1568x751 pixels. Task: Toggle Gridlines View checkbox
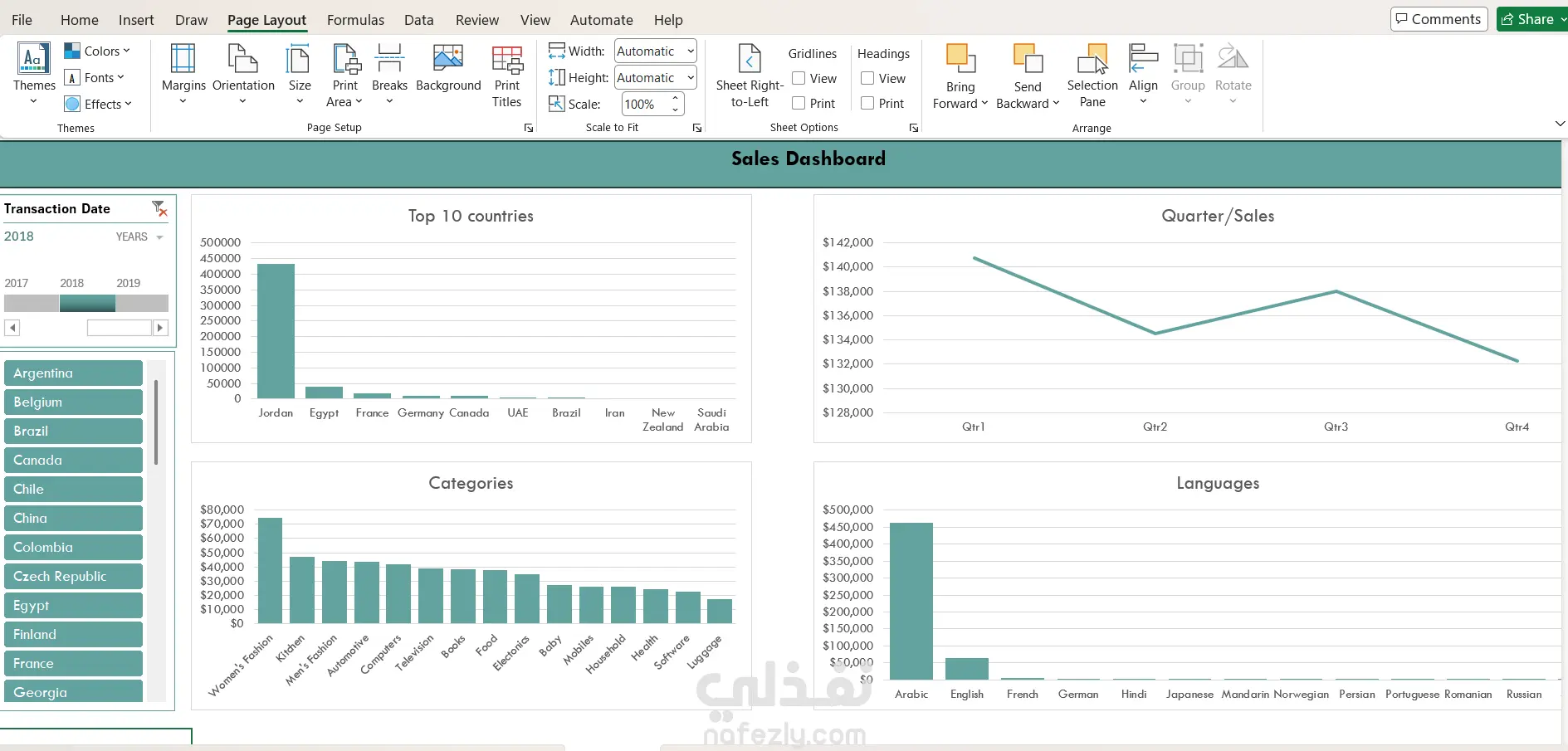tap(799, 78)
